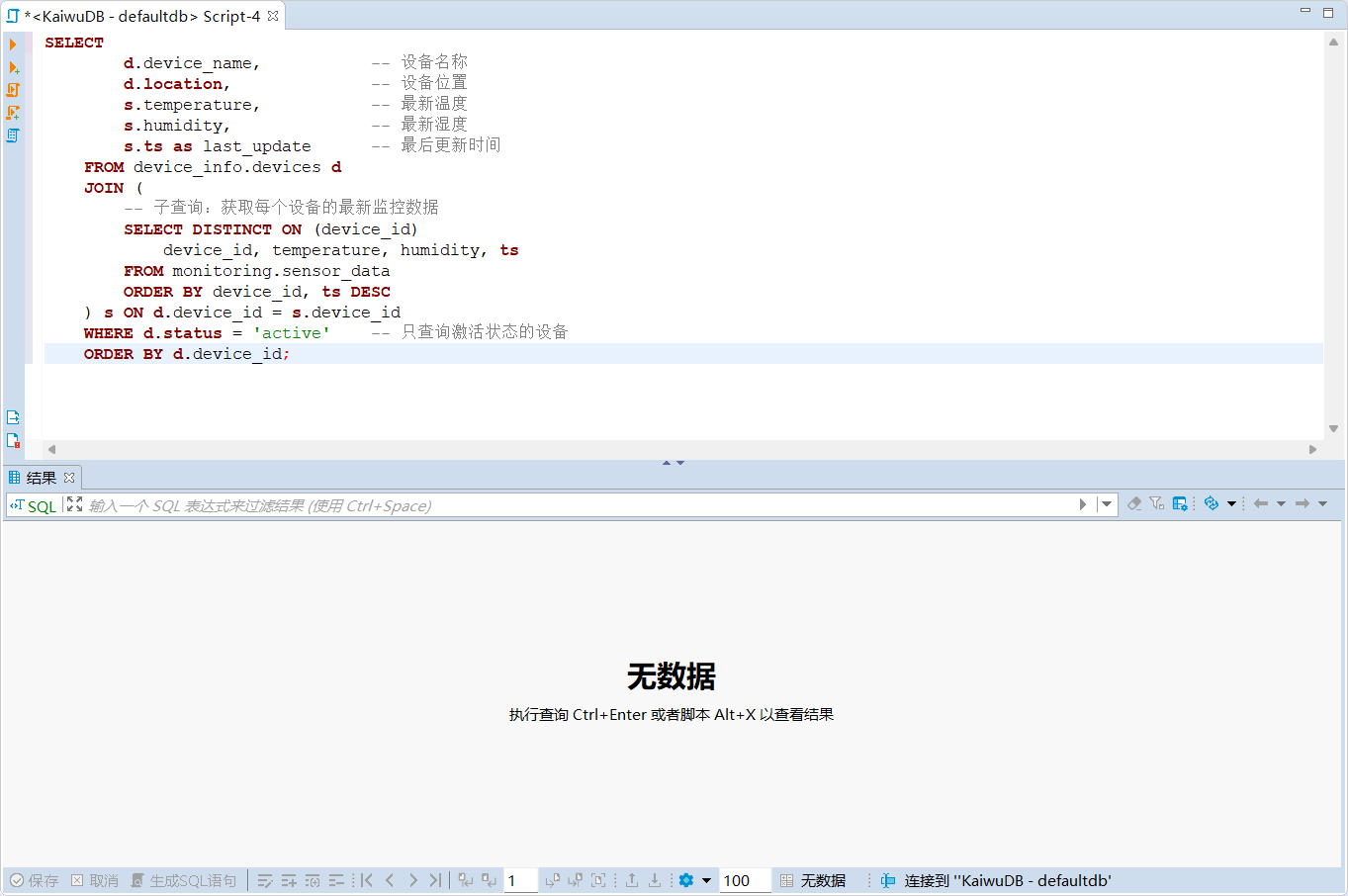1348x896 pixels.
Task: Toggle the result panels maximize icon beside SQL
Action: pos(74,504)
